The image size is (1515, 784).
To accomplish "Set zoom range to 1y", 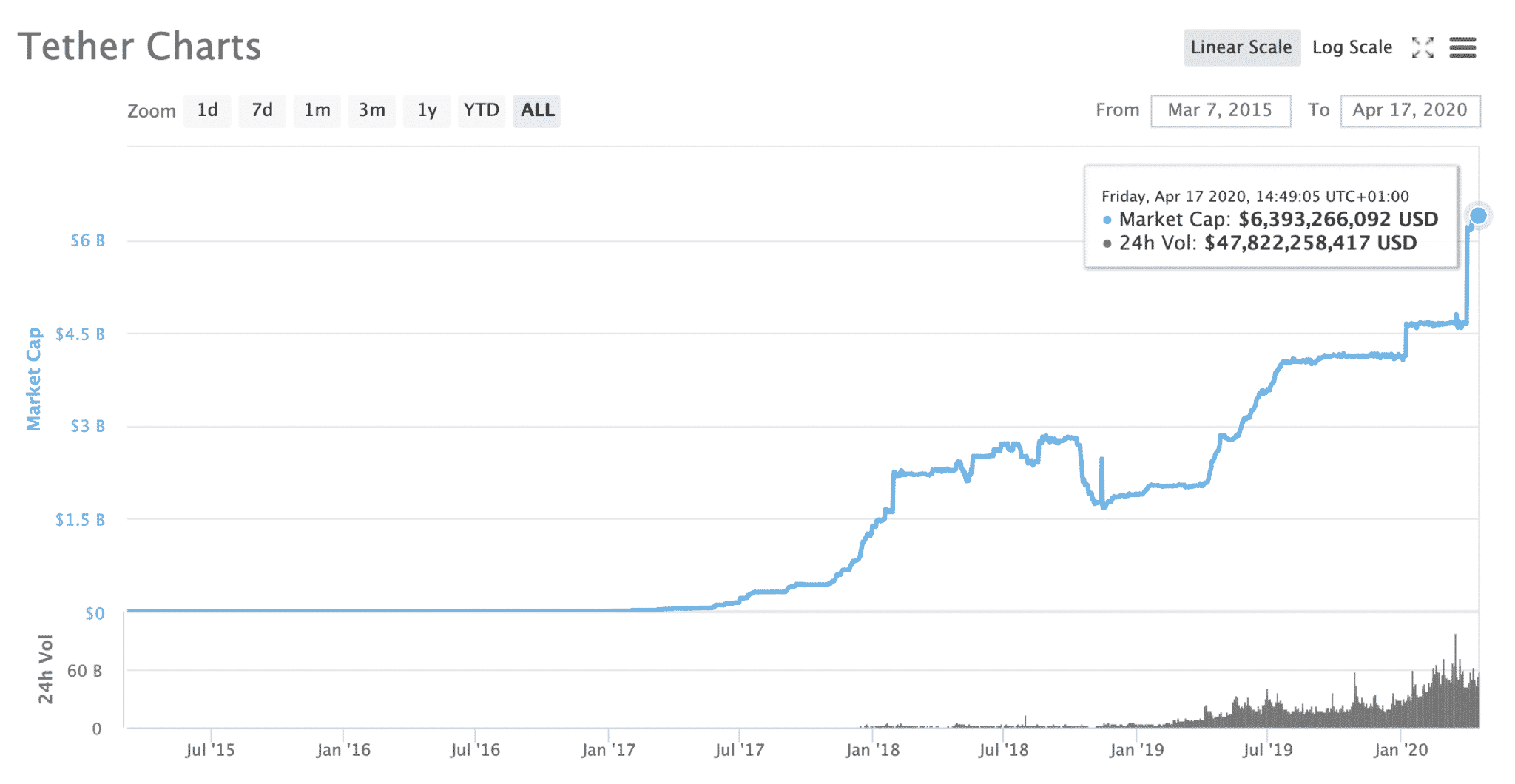I will (427, 111).
